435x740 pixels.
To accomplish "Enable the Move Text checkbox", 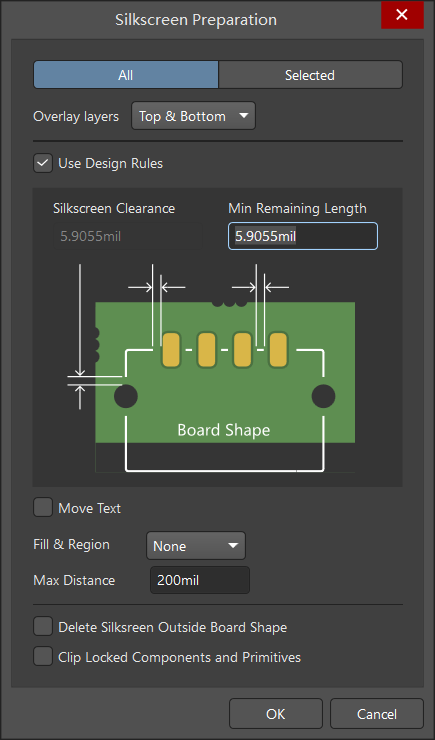I will (43, 508).
